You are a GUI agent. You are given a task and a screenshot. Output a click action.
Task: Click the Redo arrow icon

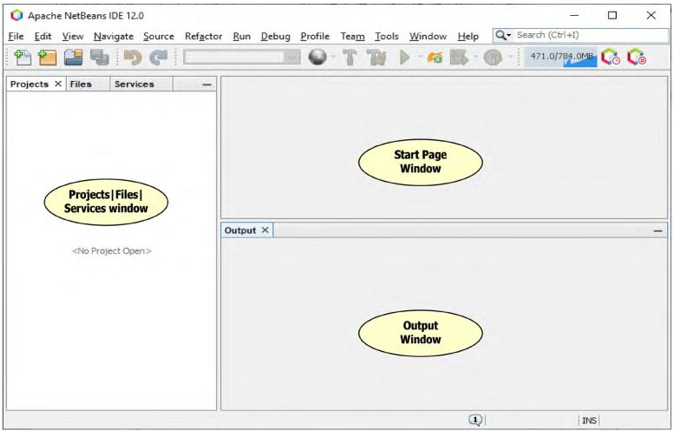coord(158,57)
